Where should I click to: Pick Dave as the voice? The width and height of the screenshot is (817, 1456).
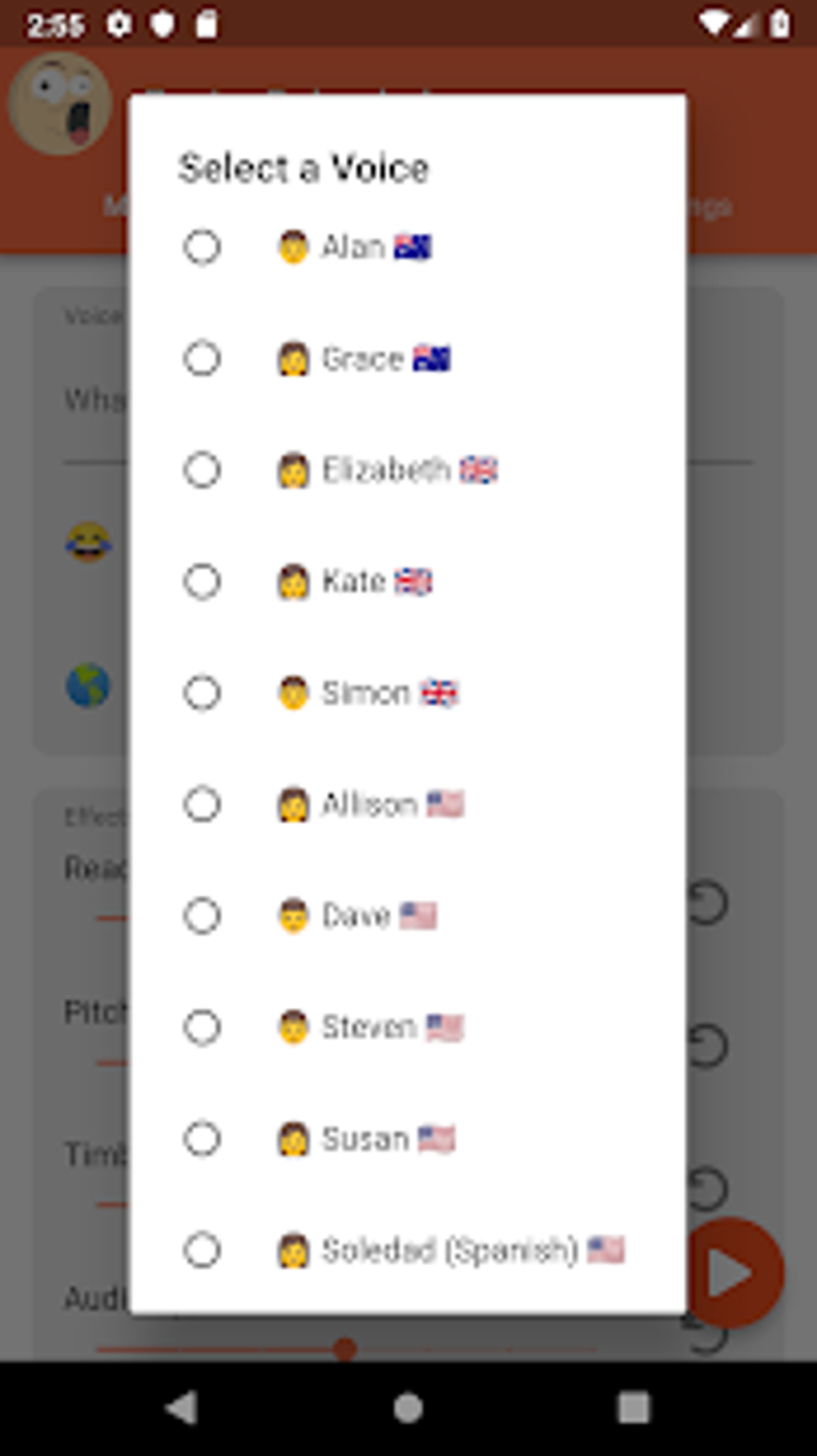coord(202,915)
